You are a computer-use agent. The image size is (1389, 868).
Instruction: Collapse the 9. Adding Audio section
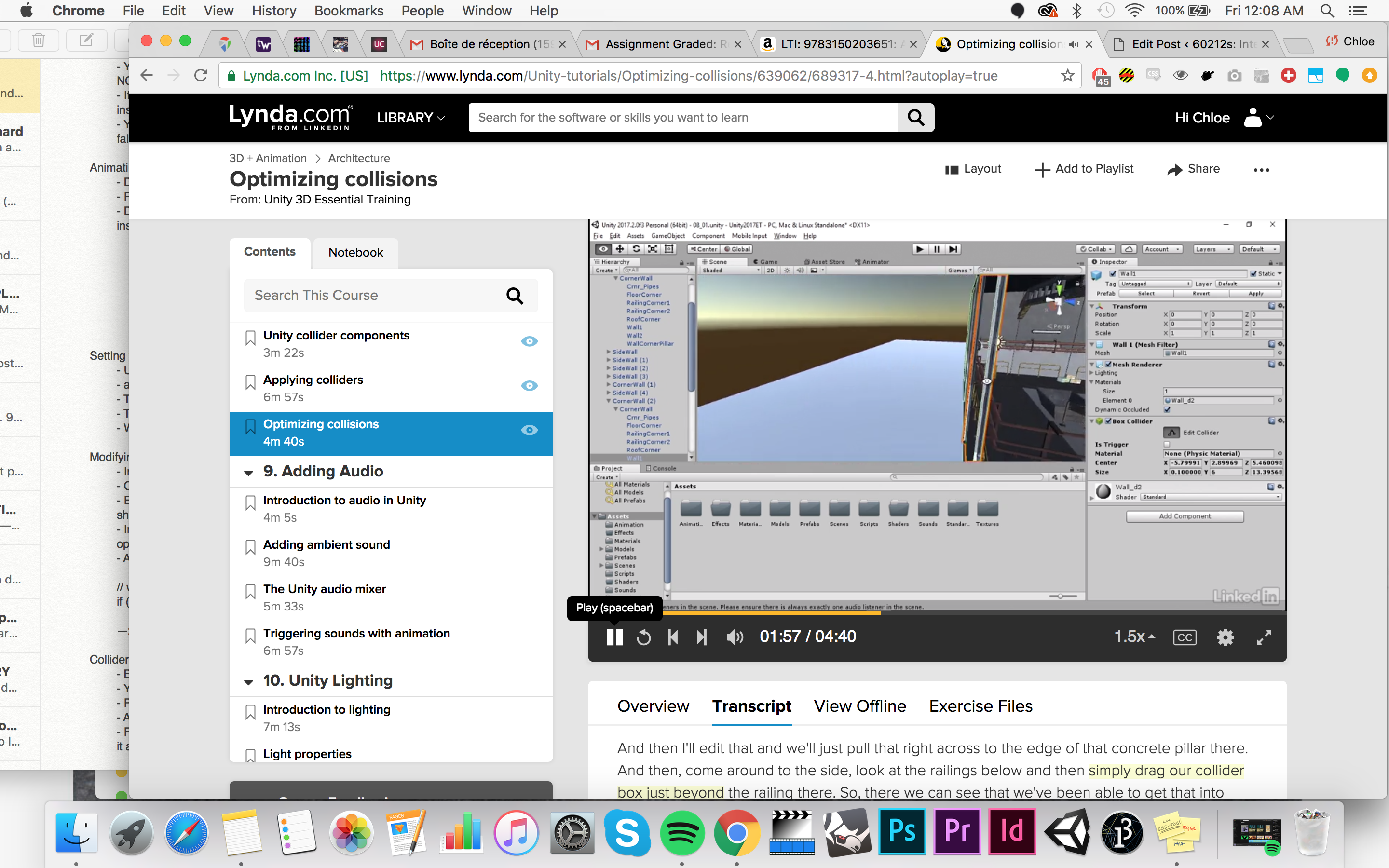coord(248,473)
